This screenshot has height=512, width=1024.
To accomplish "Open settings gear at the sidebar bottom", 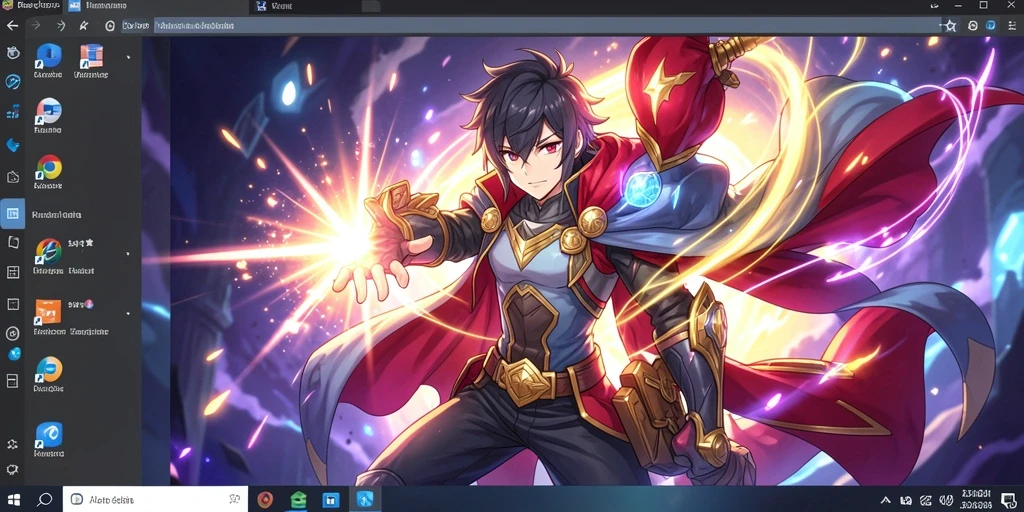I will point(12,470).
